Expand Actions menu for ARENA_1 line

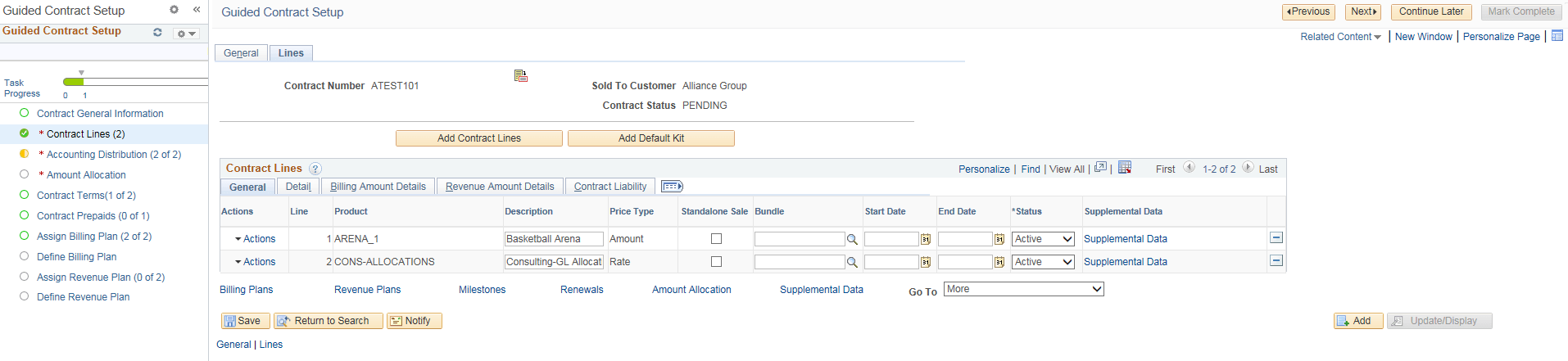(x=255, y=239)
